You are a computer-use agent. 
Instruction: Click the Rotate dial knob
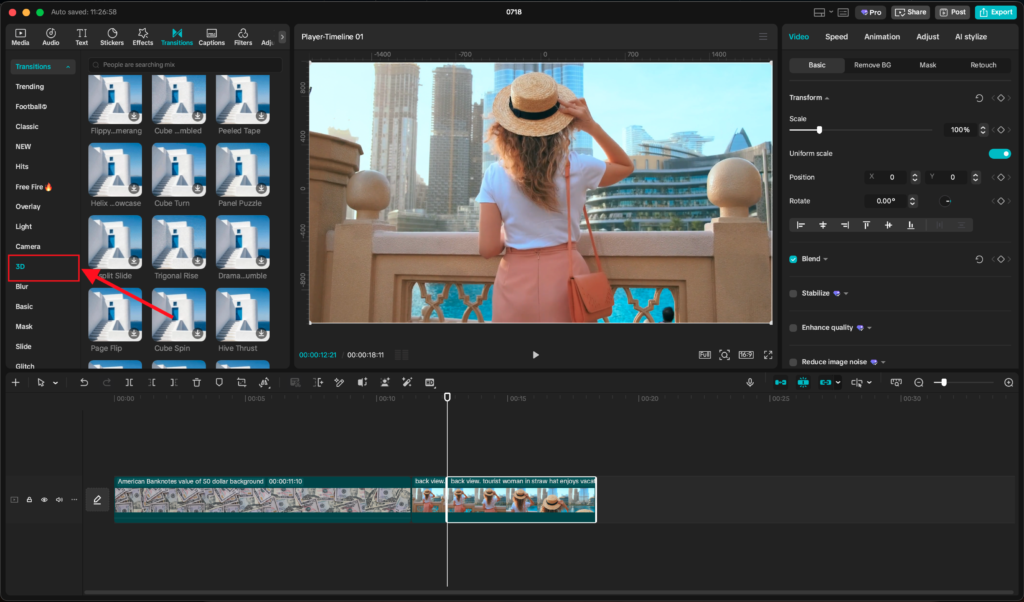point(945,201)
